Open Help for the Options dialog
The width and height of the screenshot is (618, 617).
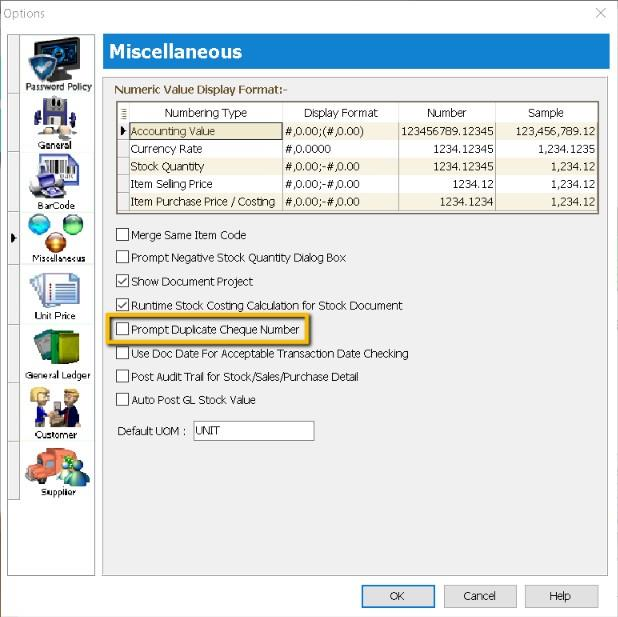pos(560,596)
